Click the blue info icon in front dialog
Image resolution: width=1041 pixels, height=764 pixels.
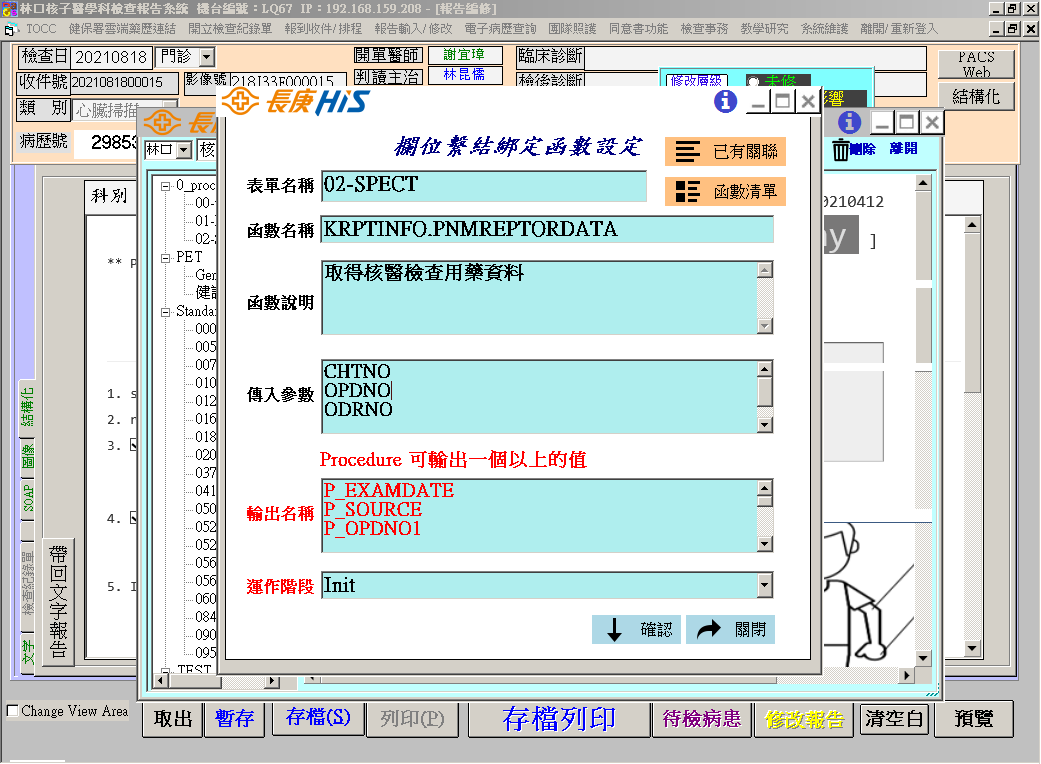coord(726,101)
